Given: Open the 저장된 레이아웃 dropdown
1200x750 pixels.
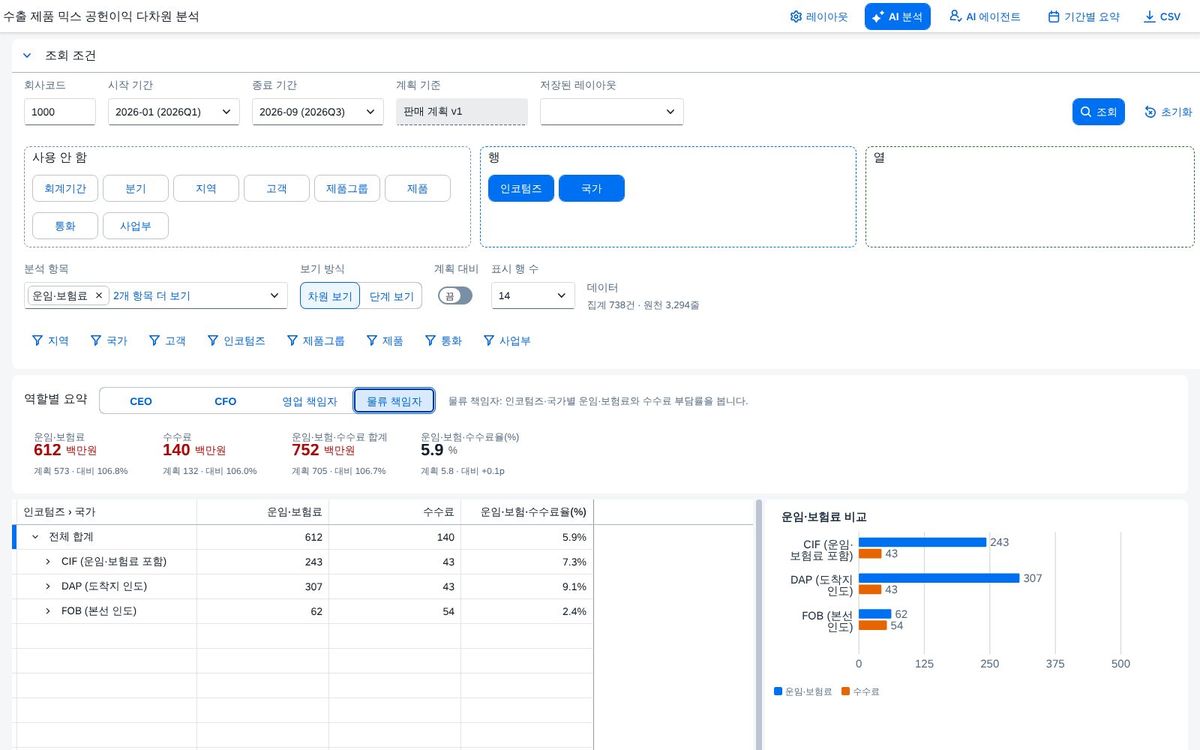Looking at the screenshot, I should click(x=612, y=112).
